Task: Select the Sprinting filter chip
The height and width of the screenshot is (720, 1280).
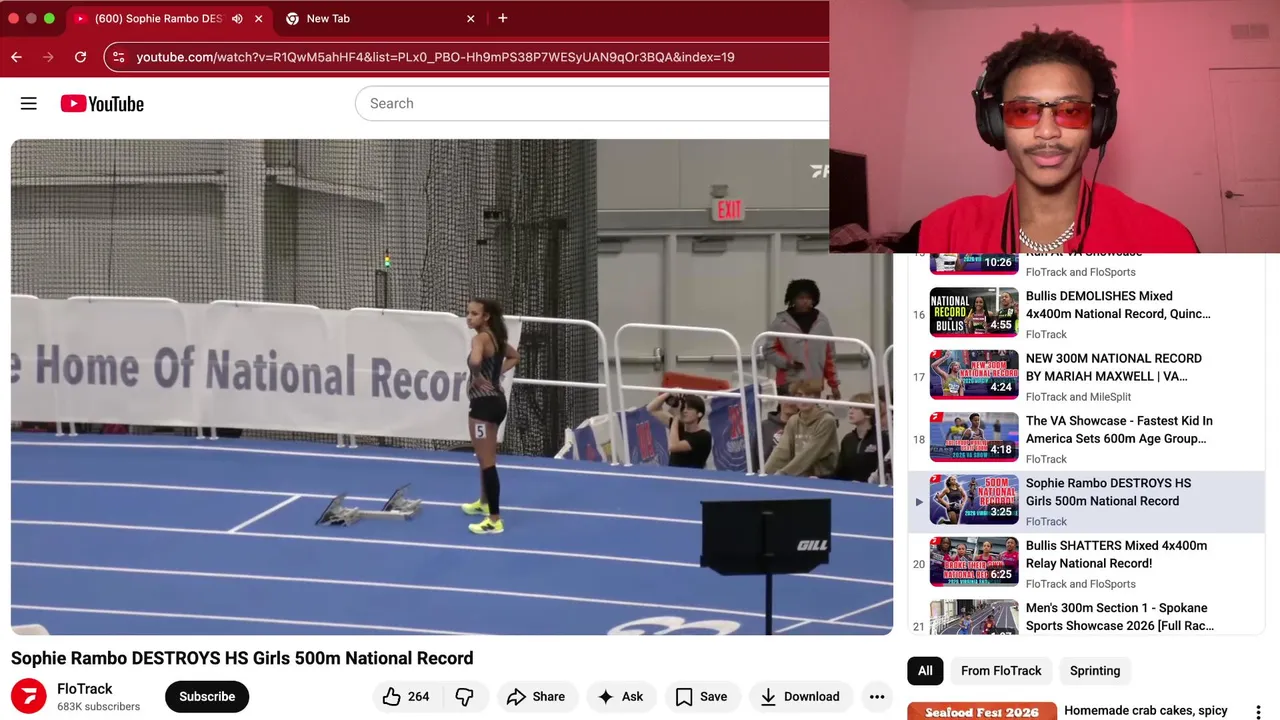Action: (x=1095, y=671)
